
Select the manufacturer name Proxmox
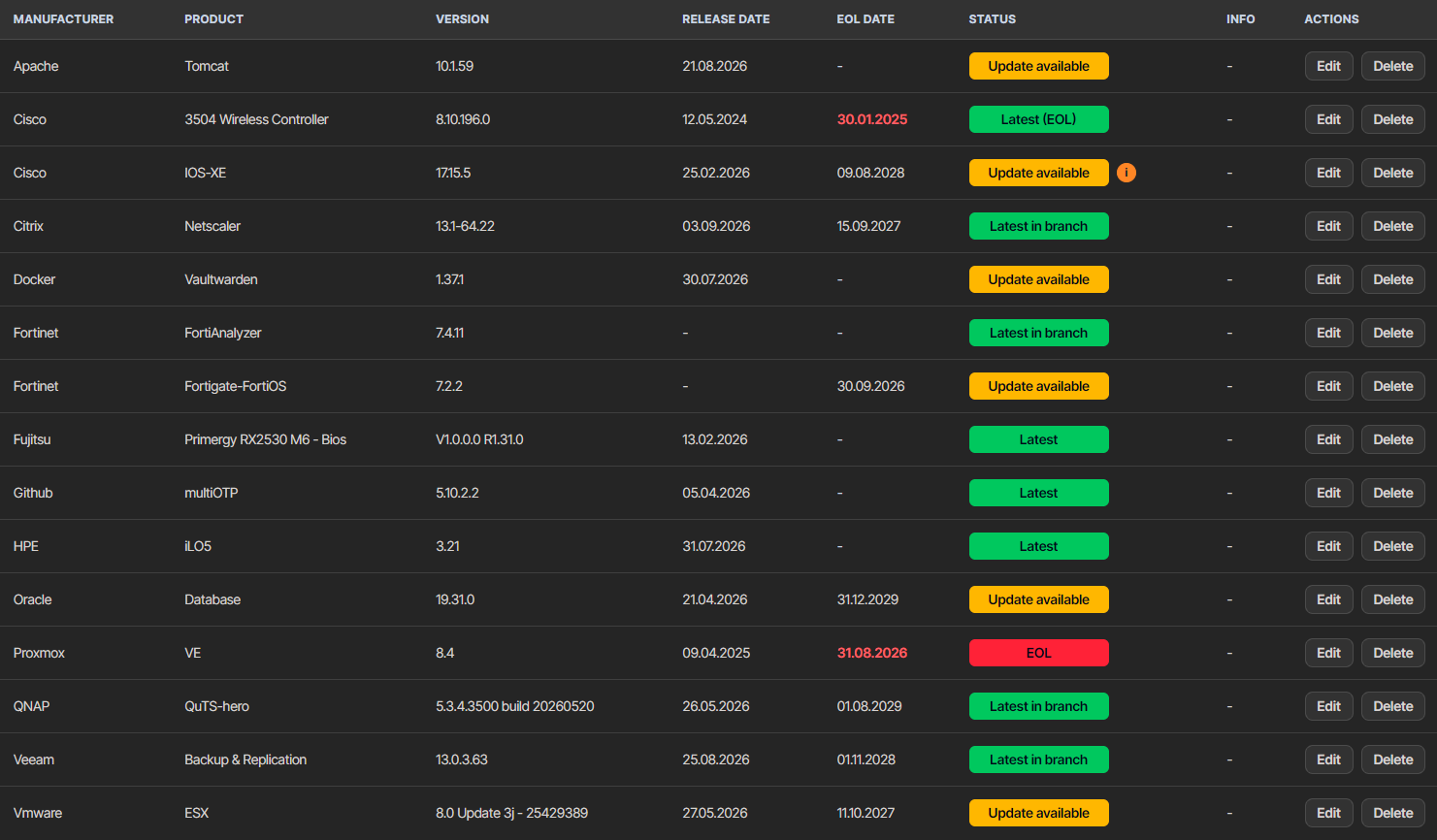39,653
